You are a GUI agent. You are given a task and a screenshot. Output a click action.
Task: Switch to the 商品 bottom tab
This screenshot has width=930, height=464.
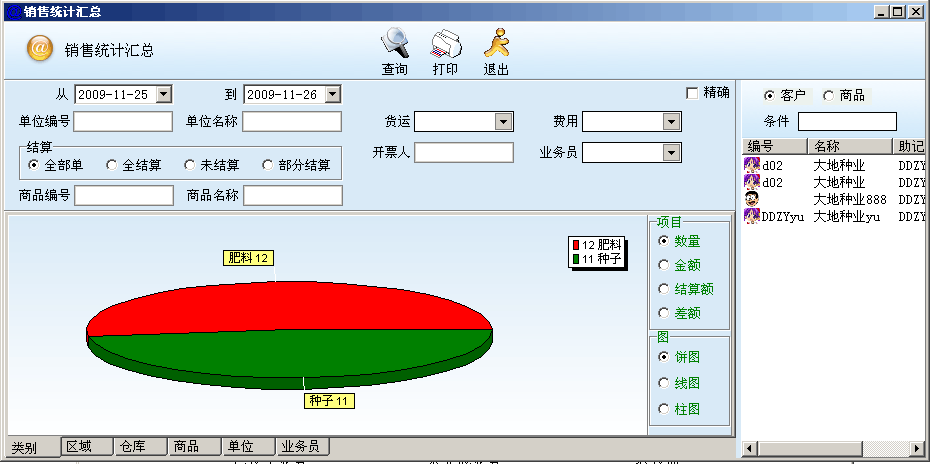pyautogui.click(x=195, y=446)
